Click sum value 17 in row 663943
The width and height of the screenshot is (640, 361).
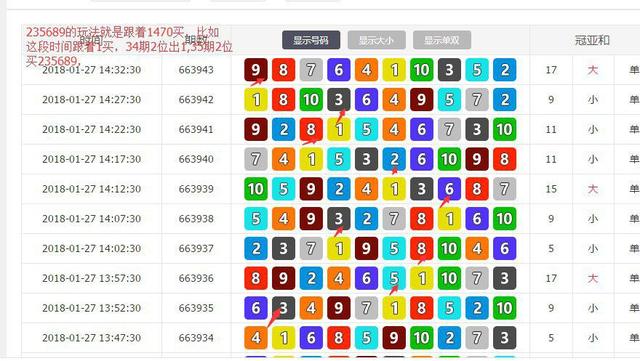[551, 70]
